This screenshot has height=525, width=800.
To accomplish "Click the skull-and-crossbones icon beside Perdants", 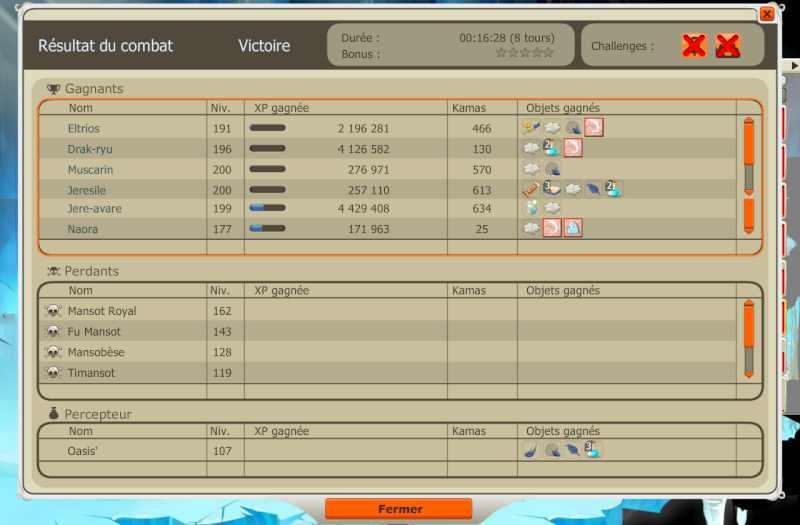I will (54, 271).
